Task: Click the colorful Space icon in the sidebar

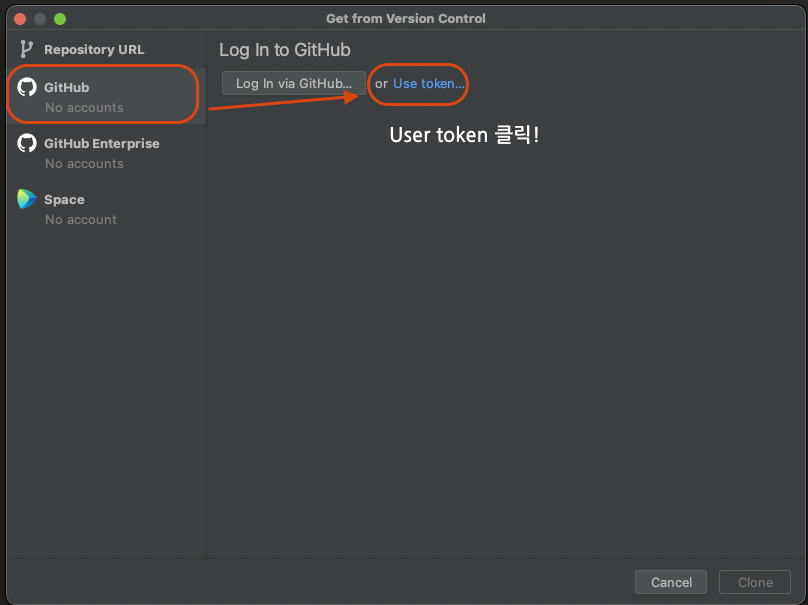Action: pos(26,199)
